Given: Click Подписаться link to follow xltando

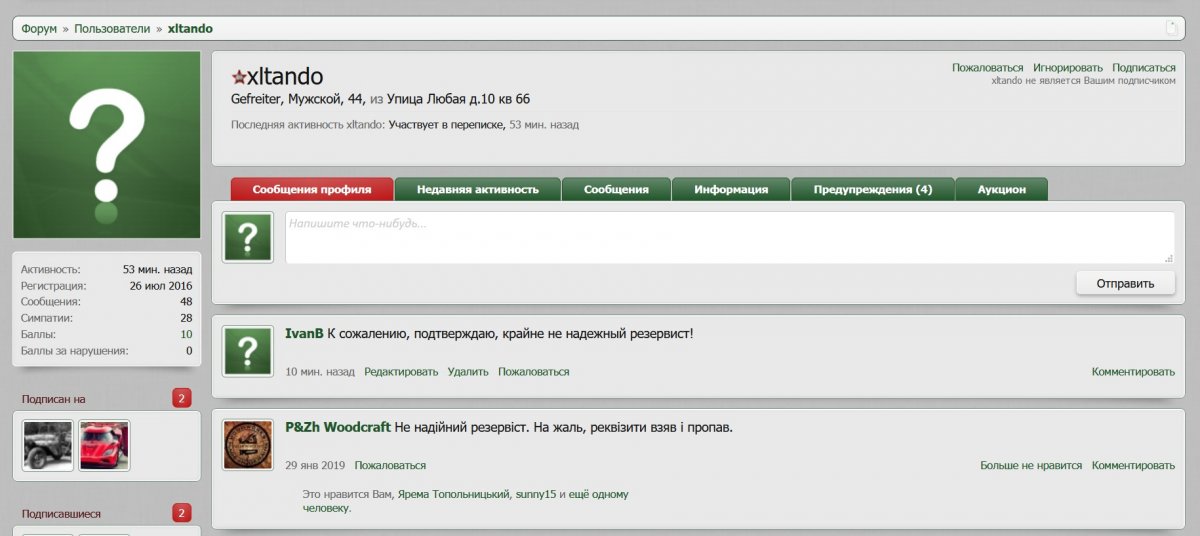Looking at the screenshot, I should point(1144,68).
